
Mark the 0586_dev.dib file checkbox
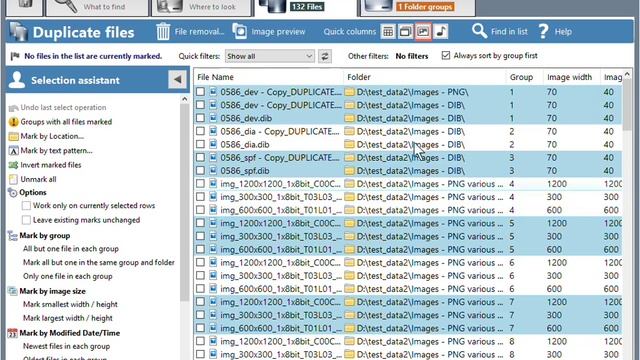tap(200, 118)
